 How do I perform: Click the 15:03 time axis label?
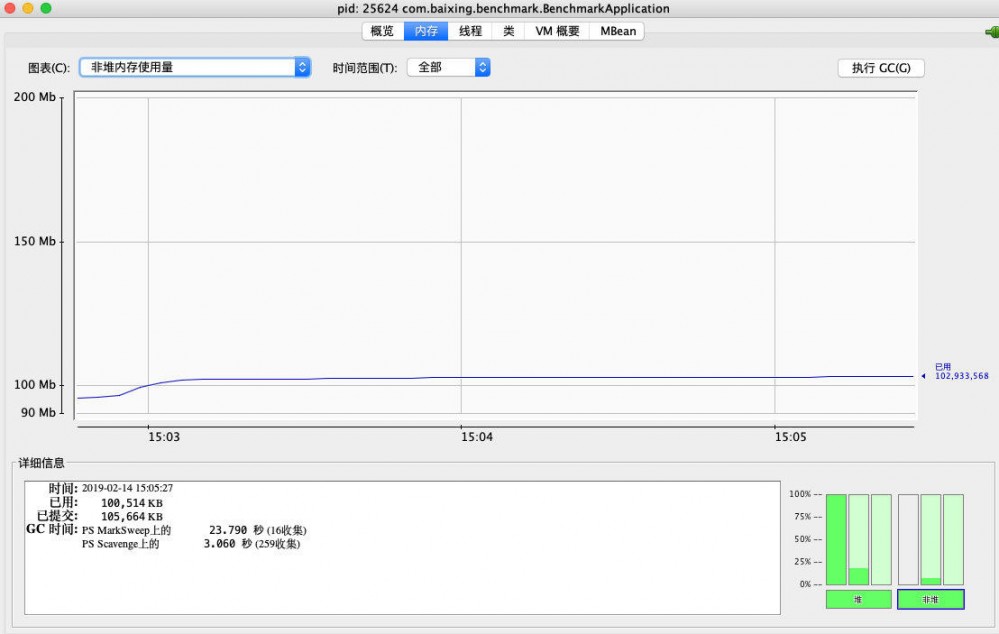(x=164, y=437)
